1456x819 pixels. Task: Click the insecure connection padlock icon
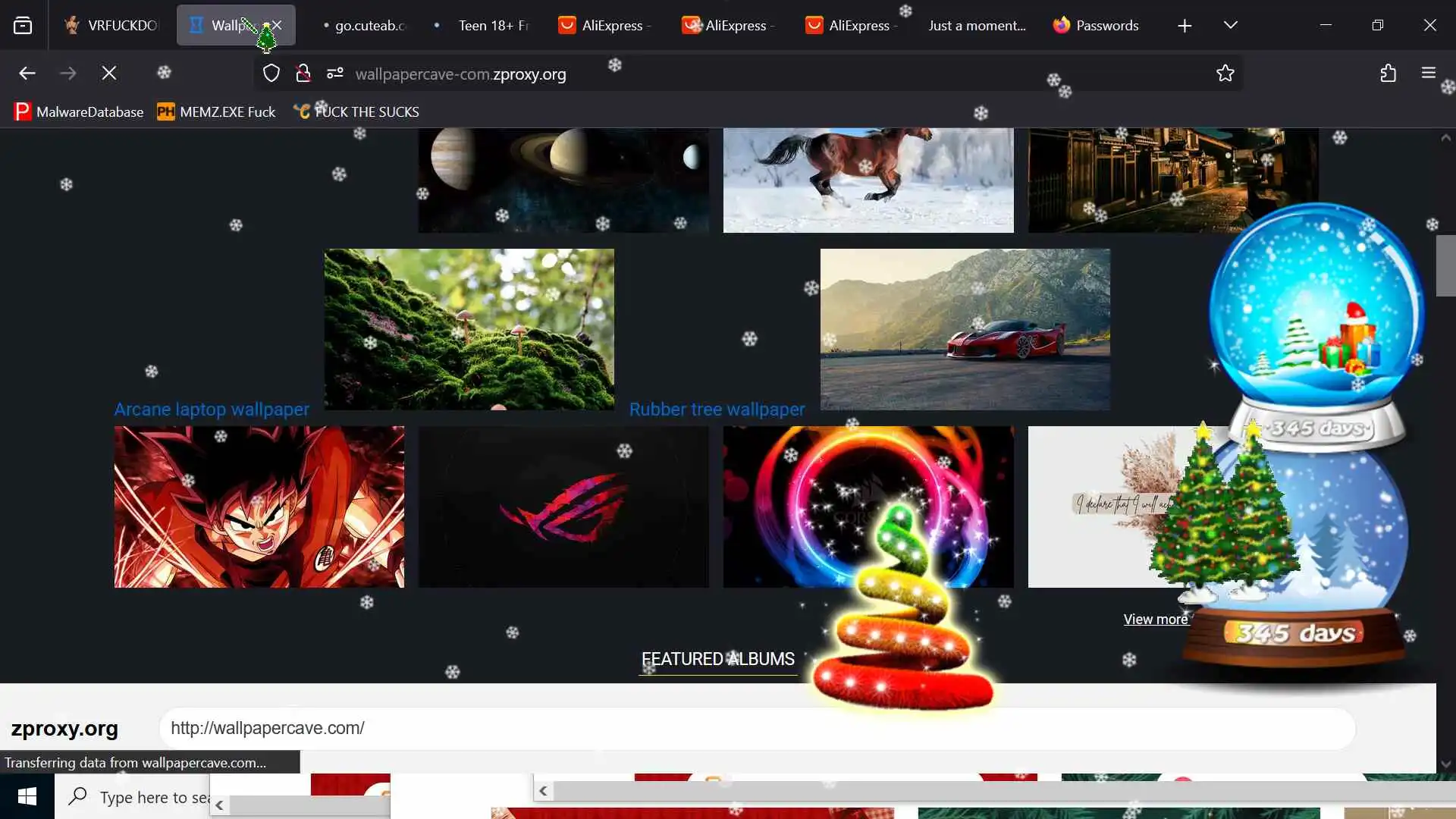[x=303, y=74]
